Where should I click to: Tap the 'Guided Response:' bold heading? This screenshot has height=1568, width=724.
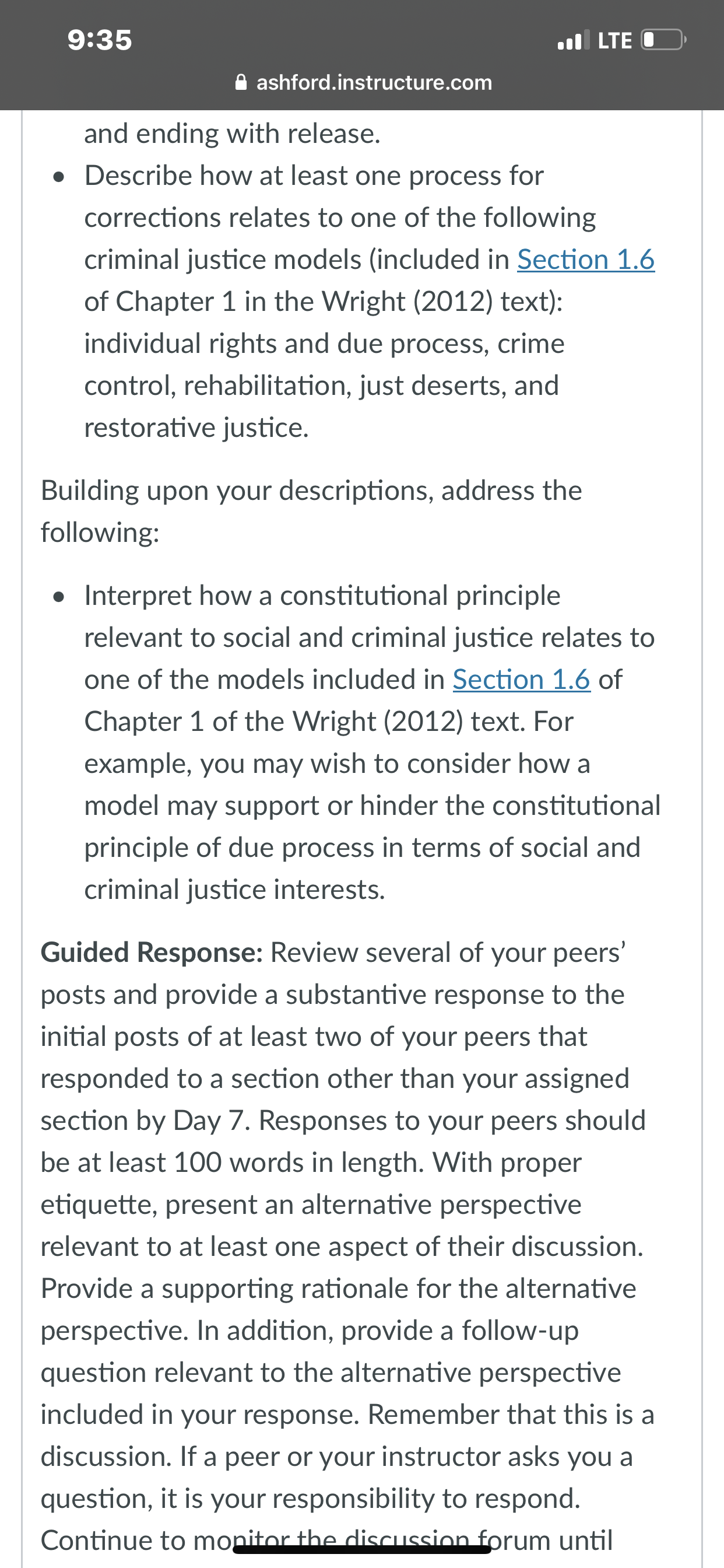[x=152, y=953]
